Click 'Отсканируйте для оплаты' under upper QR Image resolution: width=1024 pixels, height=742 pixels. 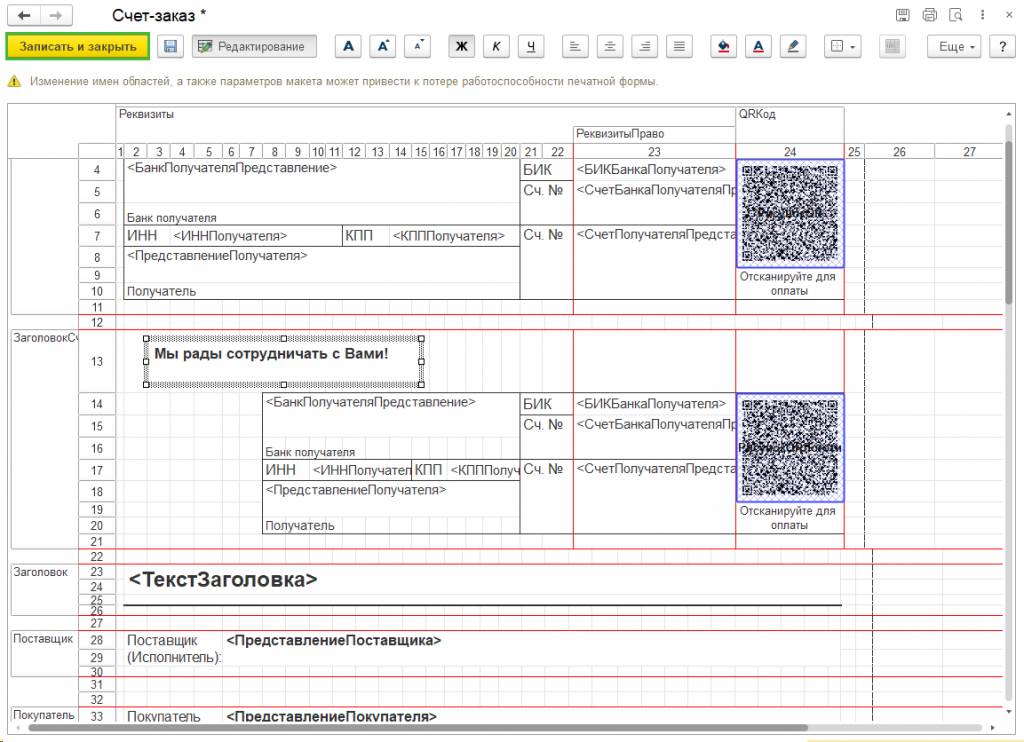point(788,283)
